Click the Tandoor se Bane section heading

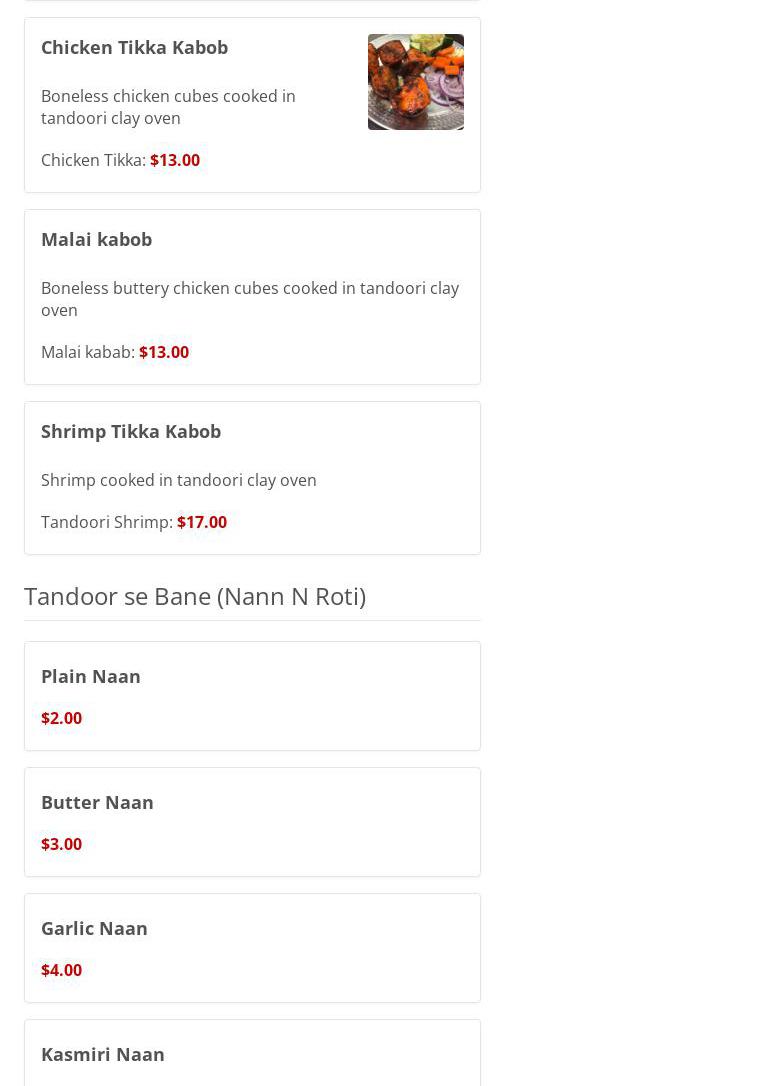(195, 596)
